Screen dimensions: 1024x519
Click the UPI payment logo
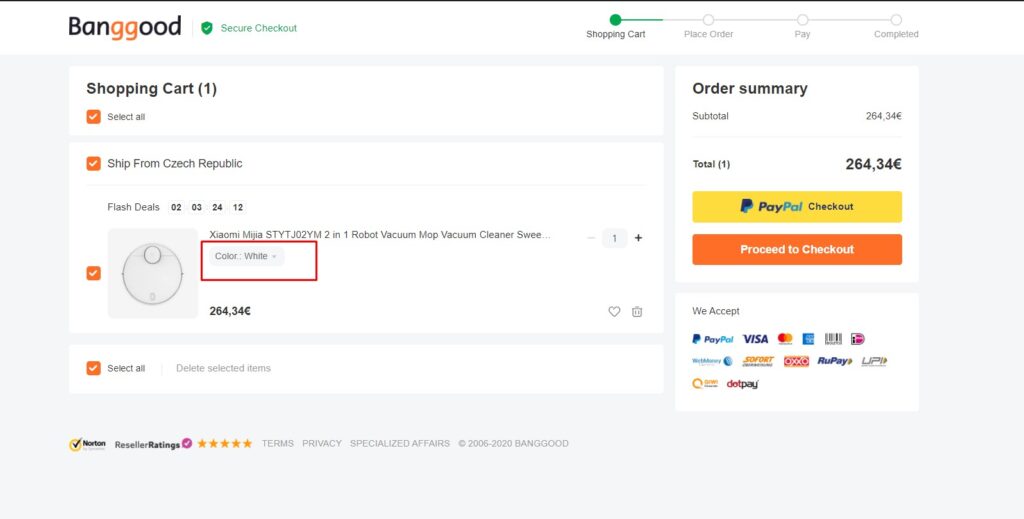(874, 361)
